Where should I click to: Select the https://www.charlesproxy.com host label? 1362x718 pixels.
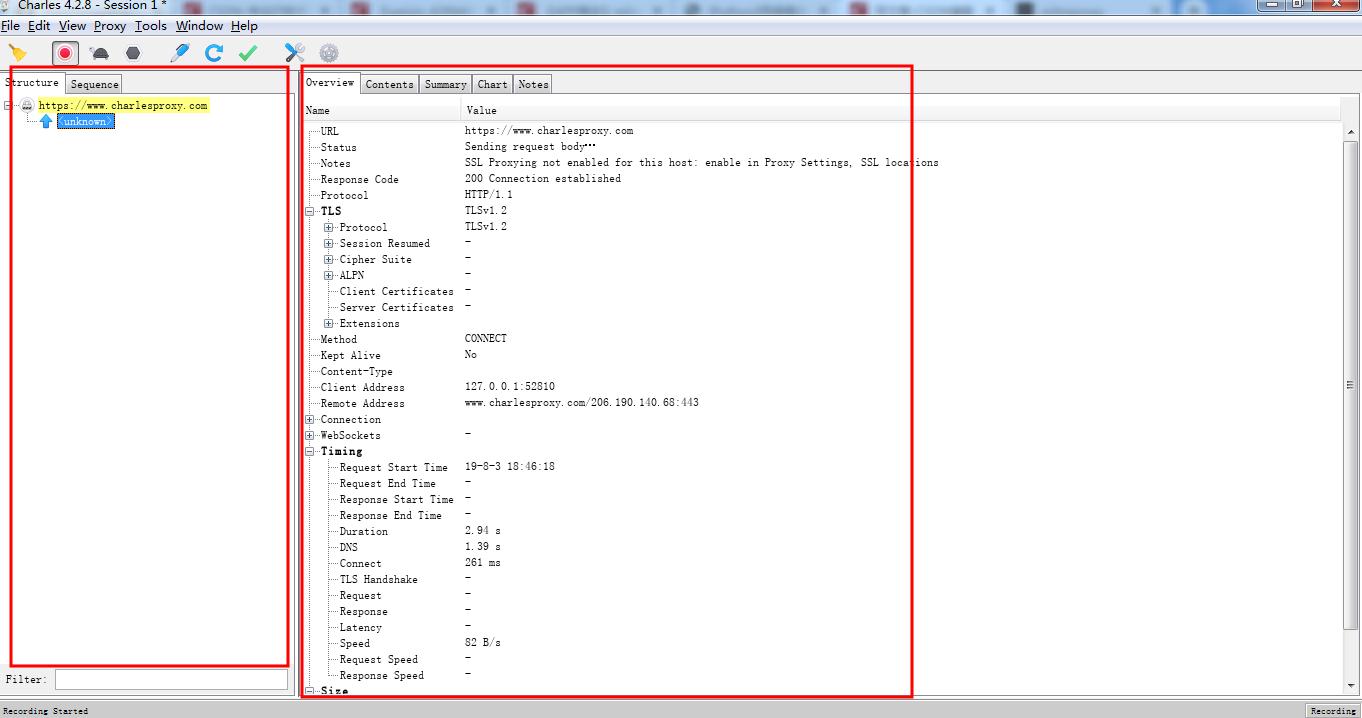pos(123,105)
